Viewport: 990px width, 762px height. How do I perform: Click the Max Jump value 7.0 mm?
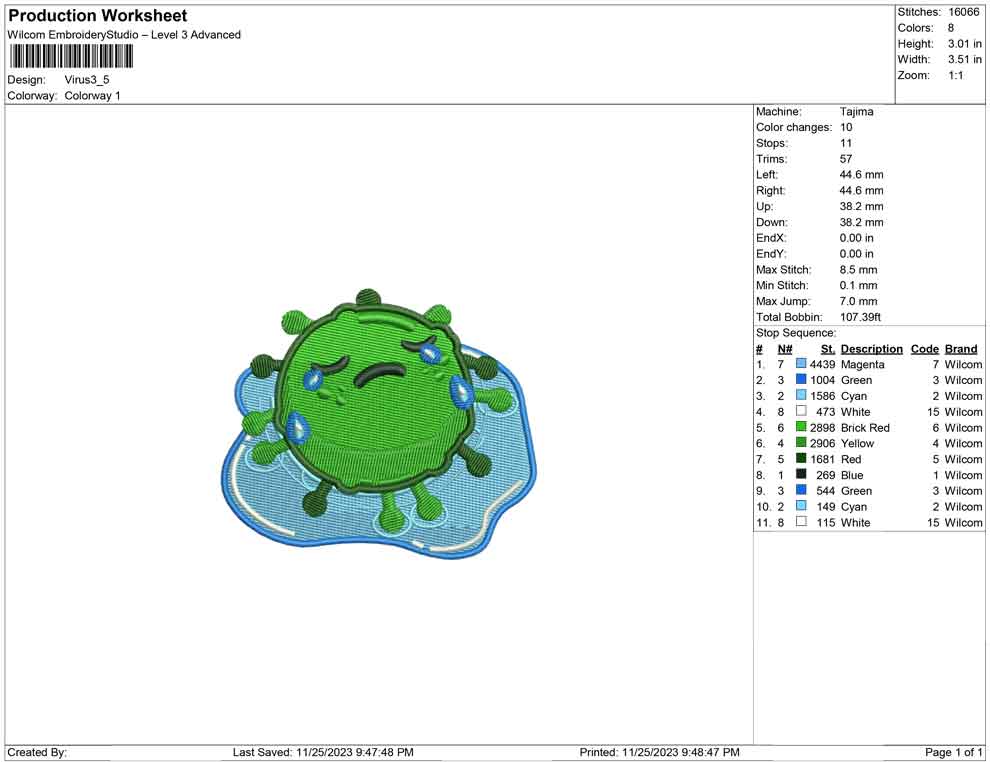859,301
